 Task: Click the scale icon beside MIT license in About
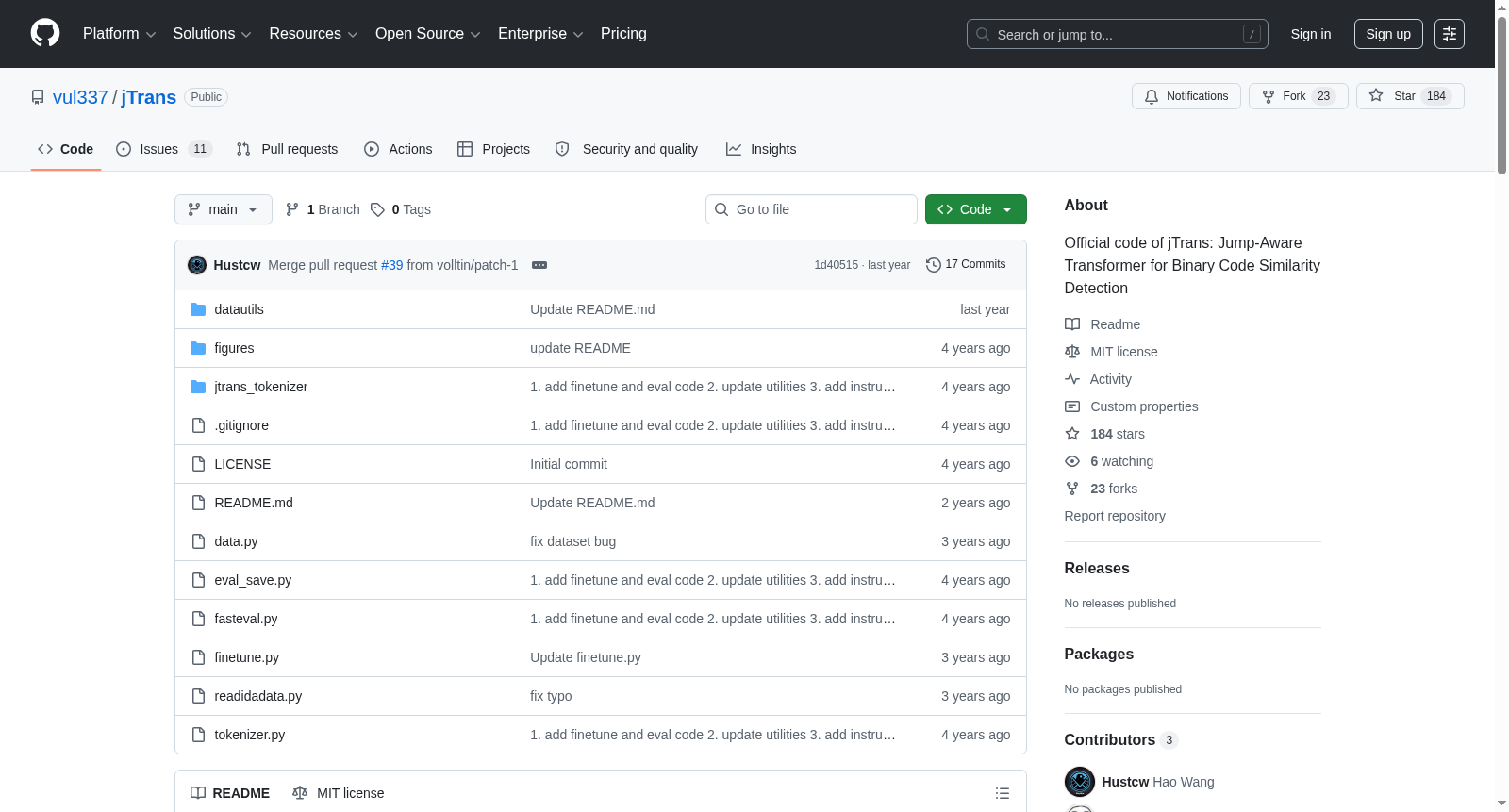[1072, 352]
